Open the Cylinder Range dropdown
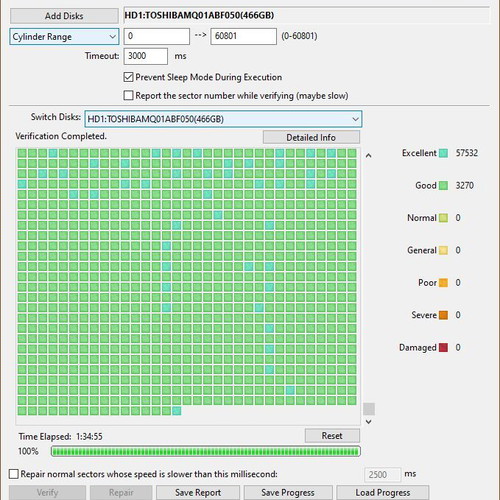 (64, 37)
